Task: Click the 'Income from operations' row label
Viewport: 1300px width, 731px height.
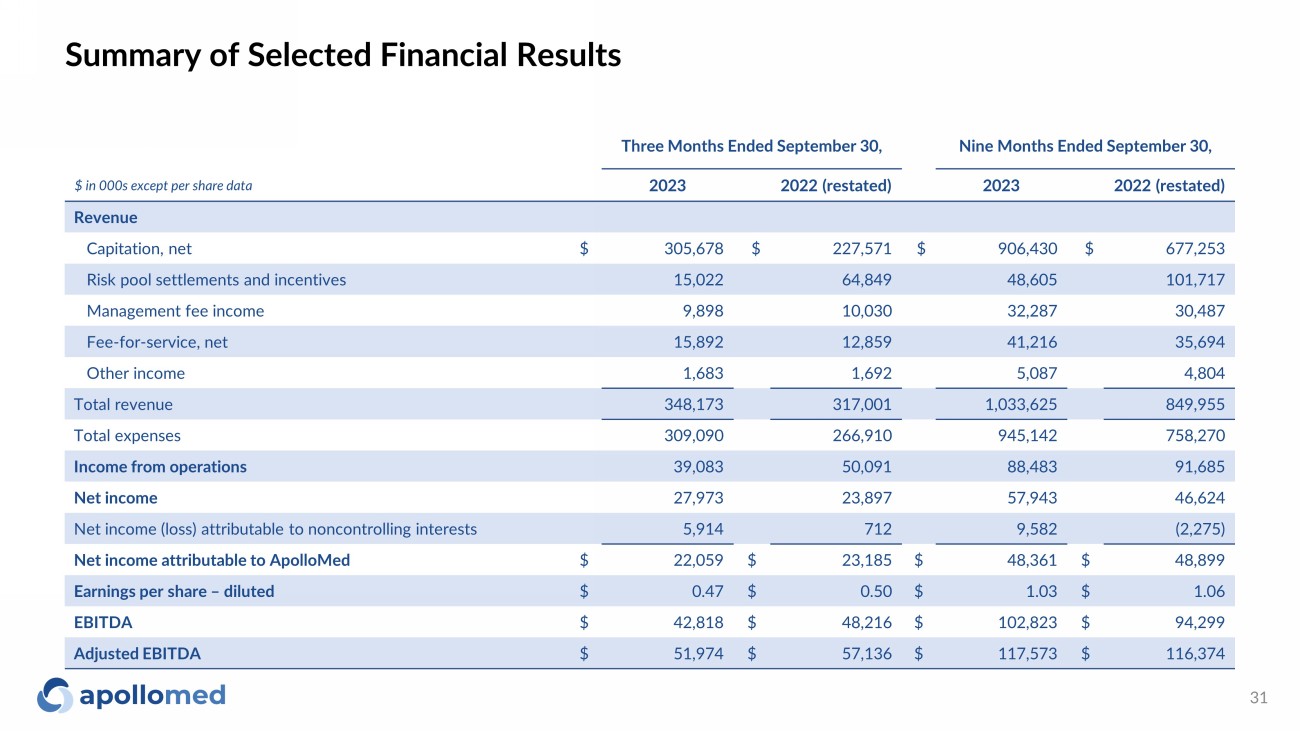Action: 160,467
